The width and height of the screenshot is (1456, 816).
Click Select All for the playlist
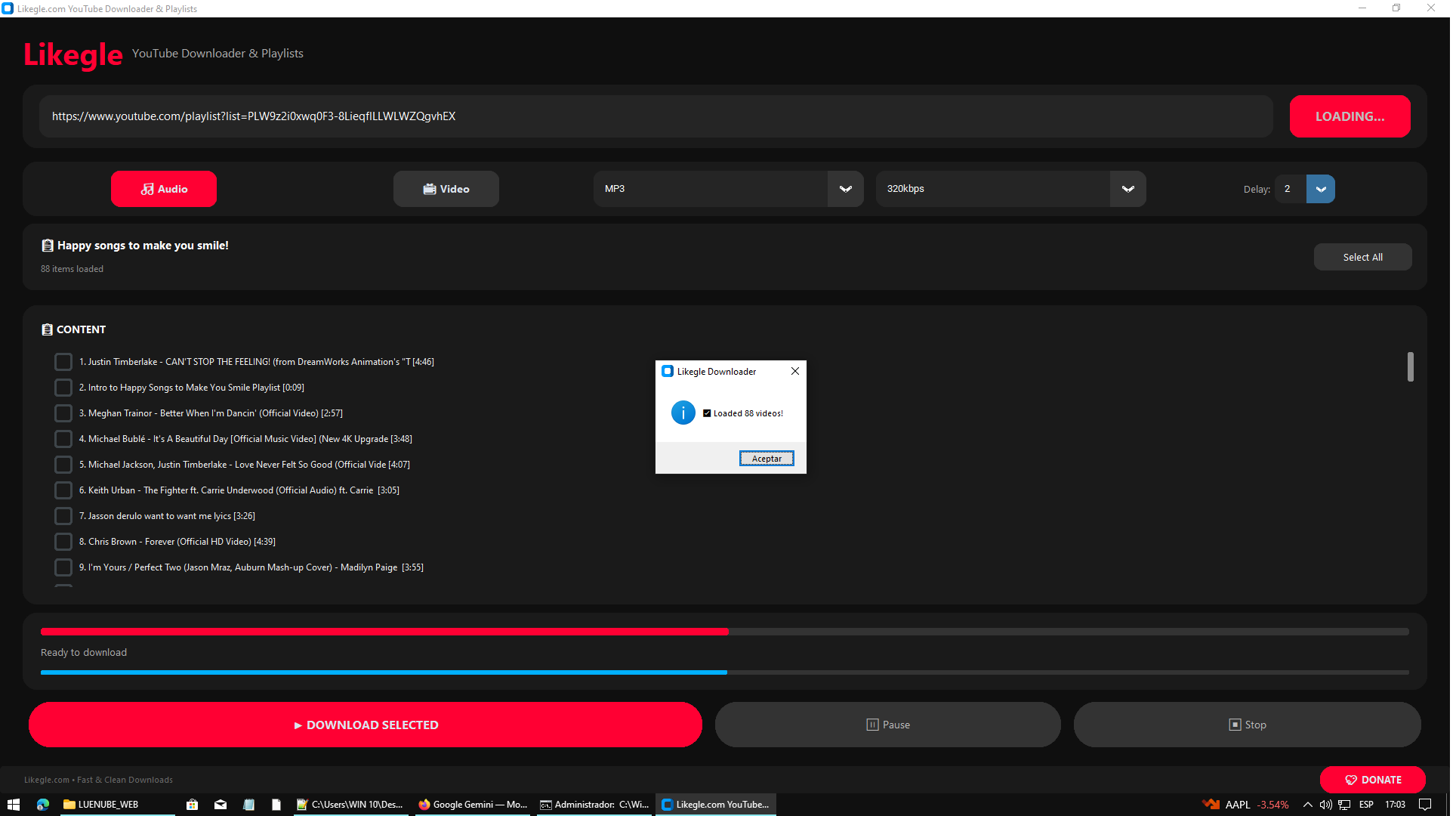pos(1362,256)
